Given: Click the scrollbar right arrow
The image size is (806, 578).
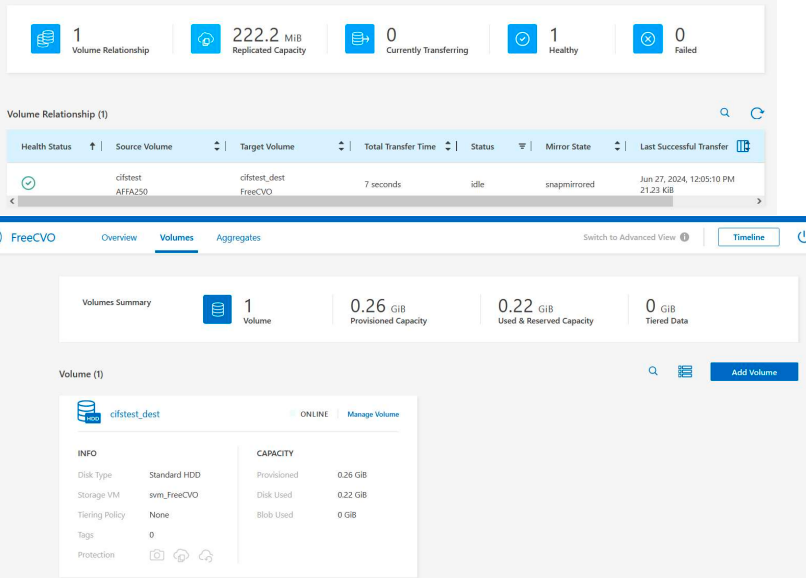Looking at the screenshot, I should (x=759, y=201).
